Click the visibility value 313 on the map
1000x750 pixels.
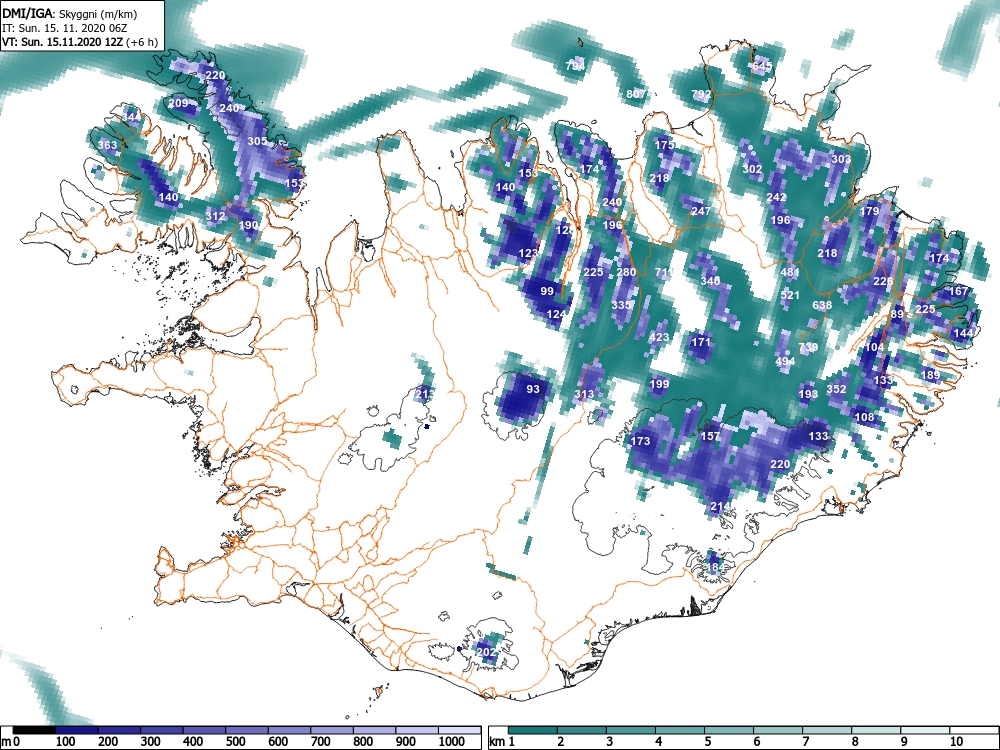(x=584, y=394)
